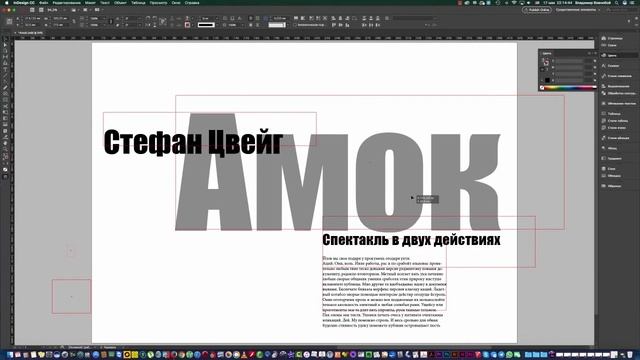Swap fill and stroke in Color panel

(547, 60)
